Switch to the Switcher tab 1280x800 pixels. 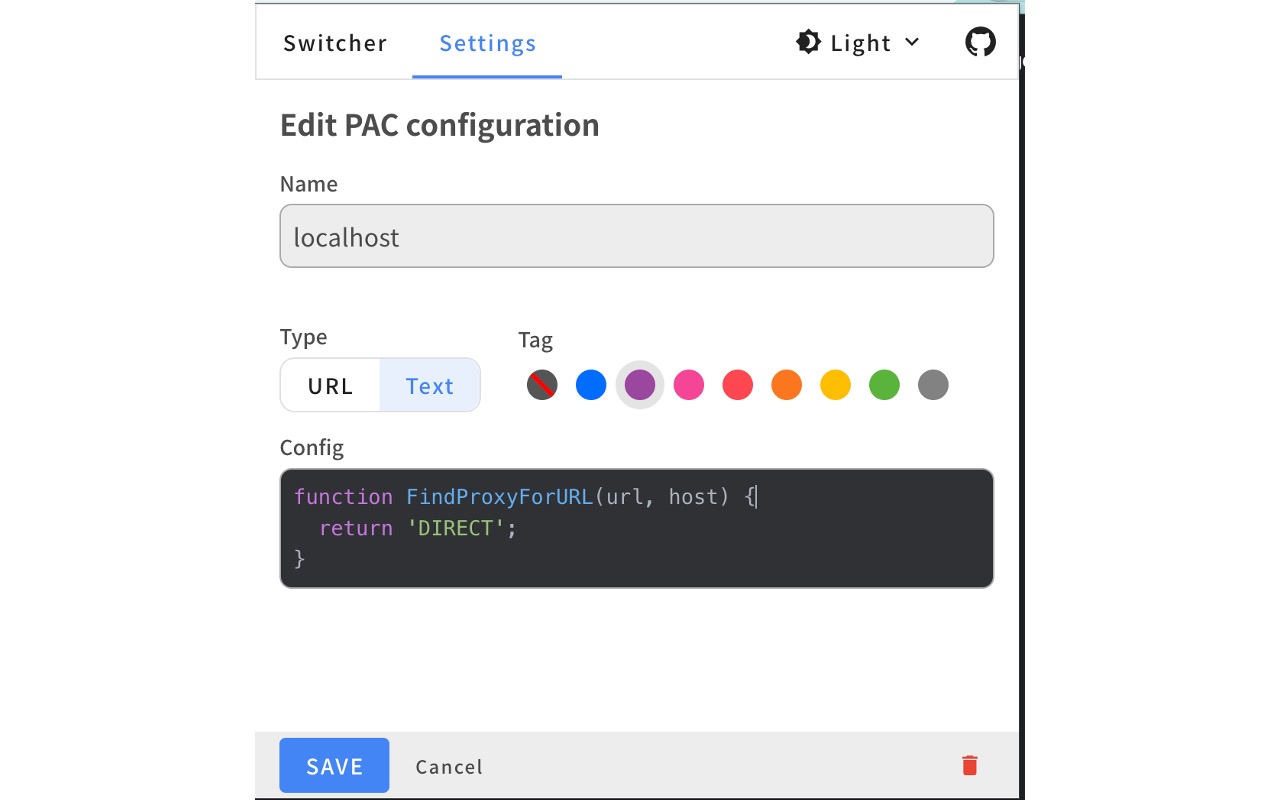coord(335,43)
